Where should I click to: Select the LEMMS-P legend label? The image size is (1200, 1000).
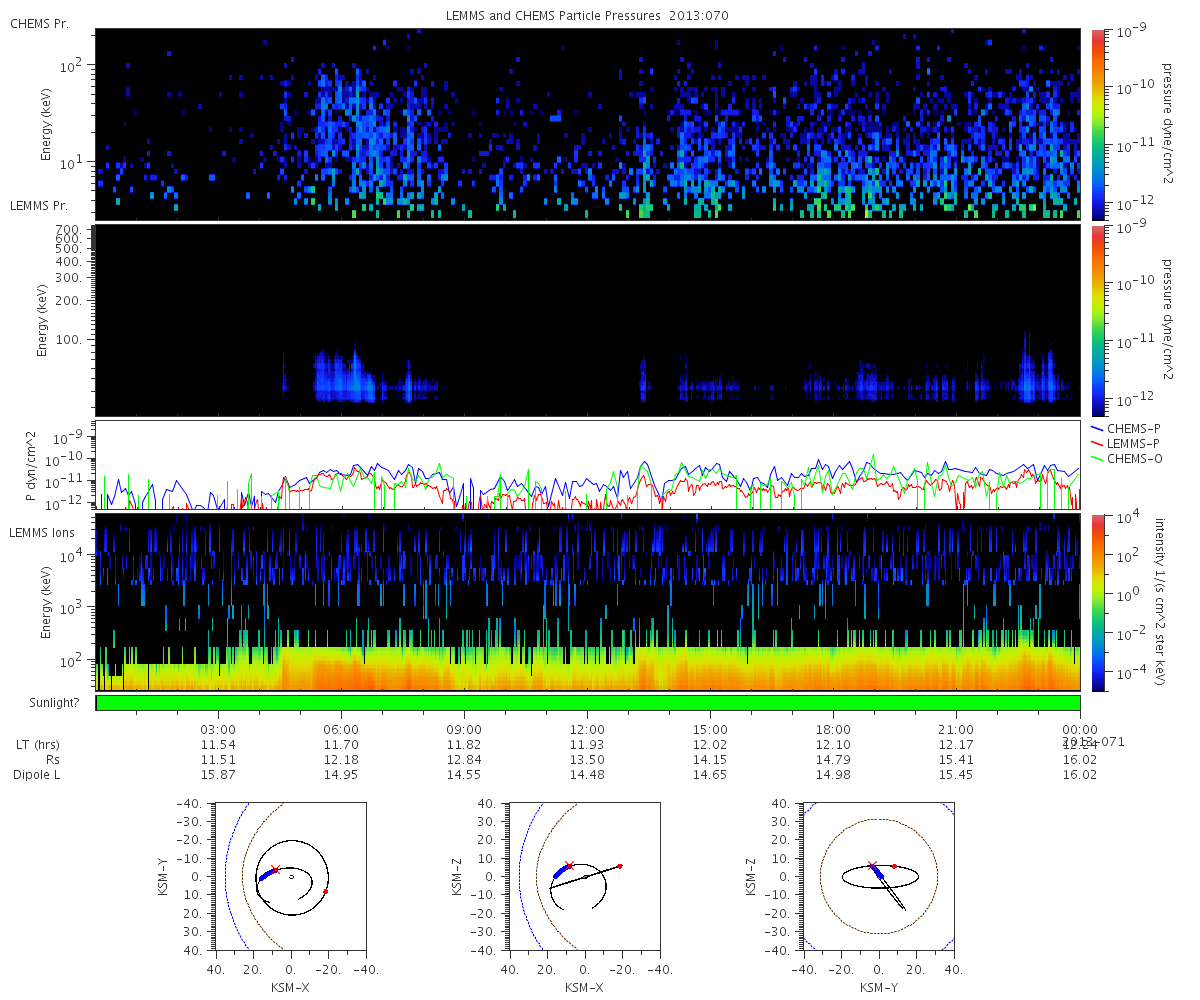1135,443
